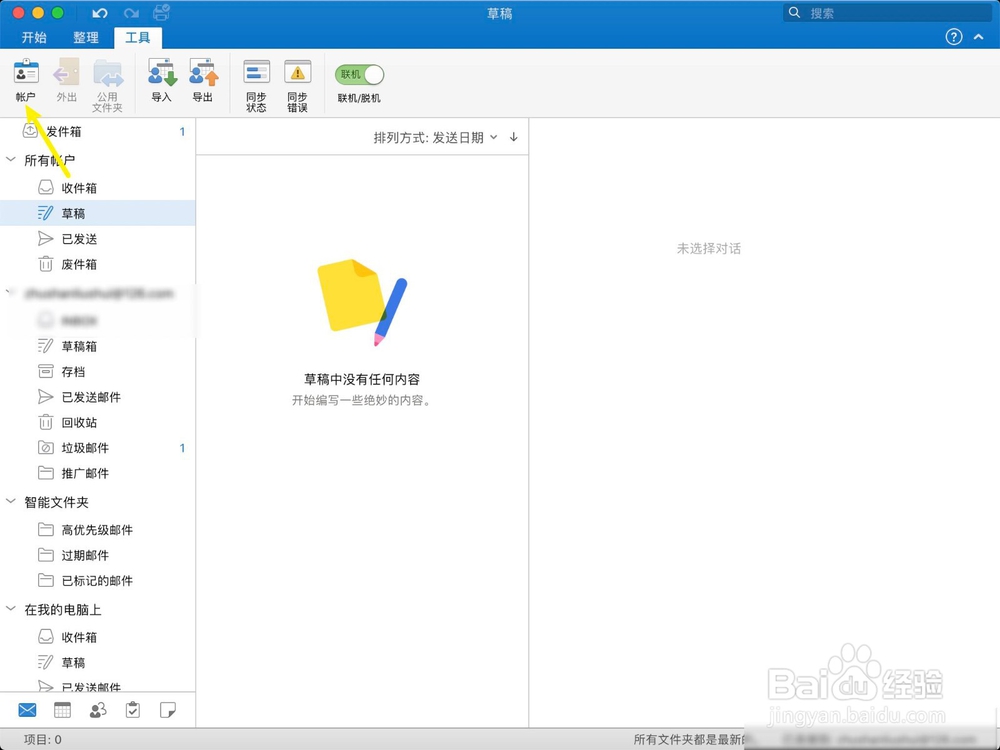The height and width of the screenshot is (750, 1000).
Task: Collapse the ribbon with top-right chevron
Action: point(979,37)
